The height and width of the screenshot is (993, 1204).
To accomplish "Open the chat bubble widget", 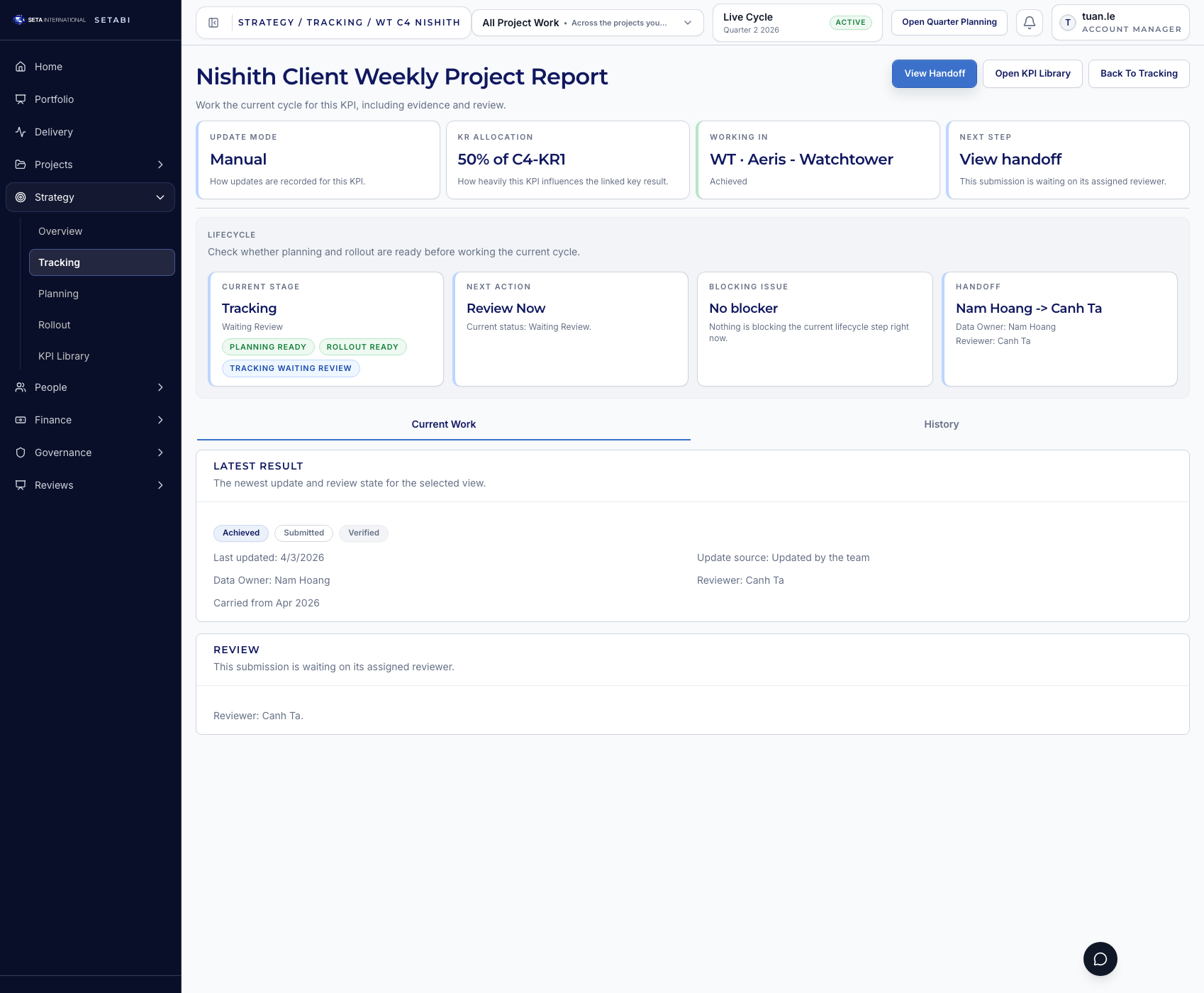I will coord(1100,959).
